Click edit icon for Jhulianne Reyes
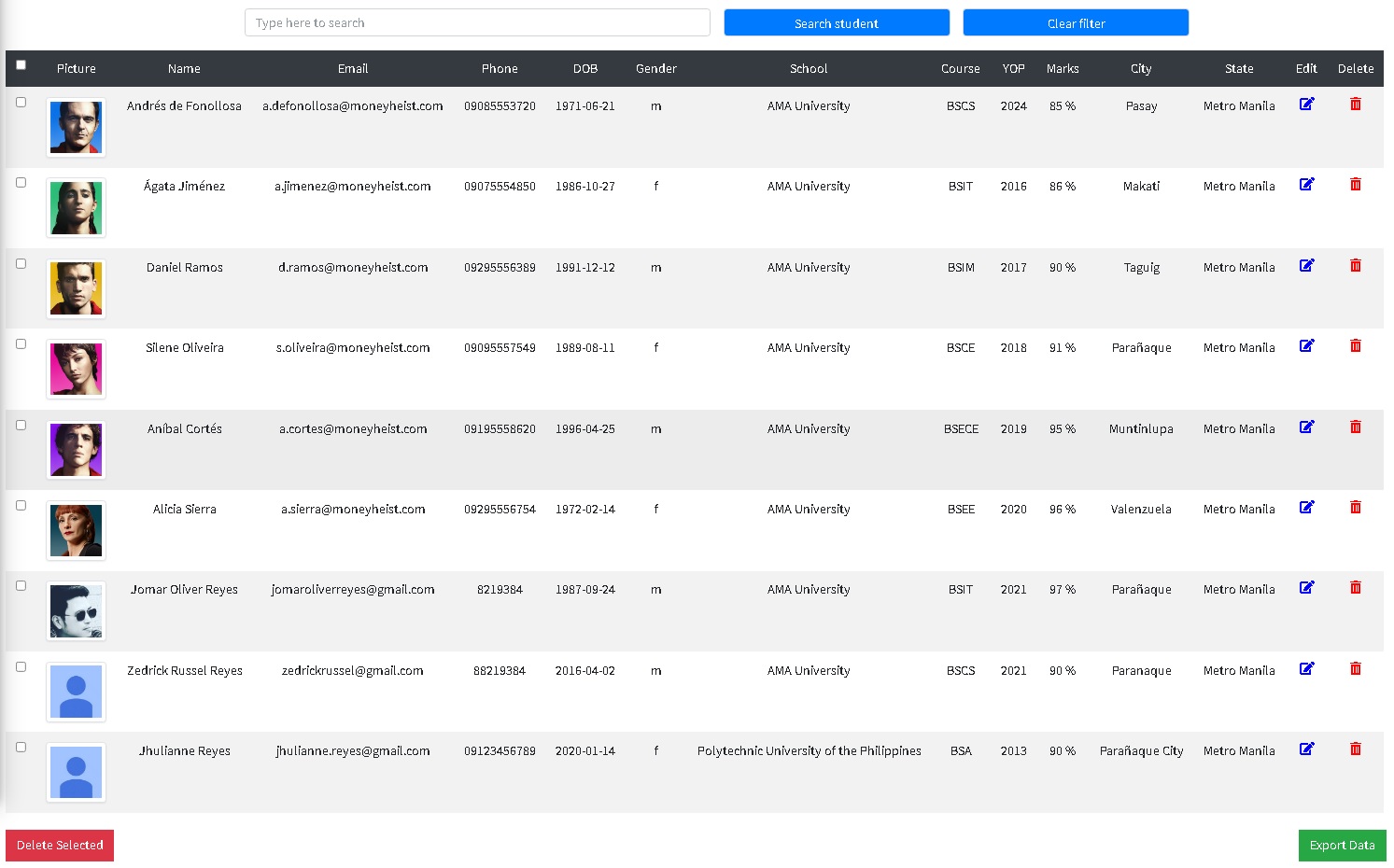This screenshot has height=868, width=1394. (x=1306, y=749)
